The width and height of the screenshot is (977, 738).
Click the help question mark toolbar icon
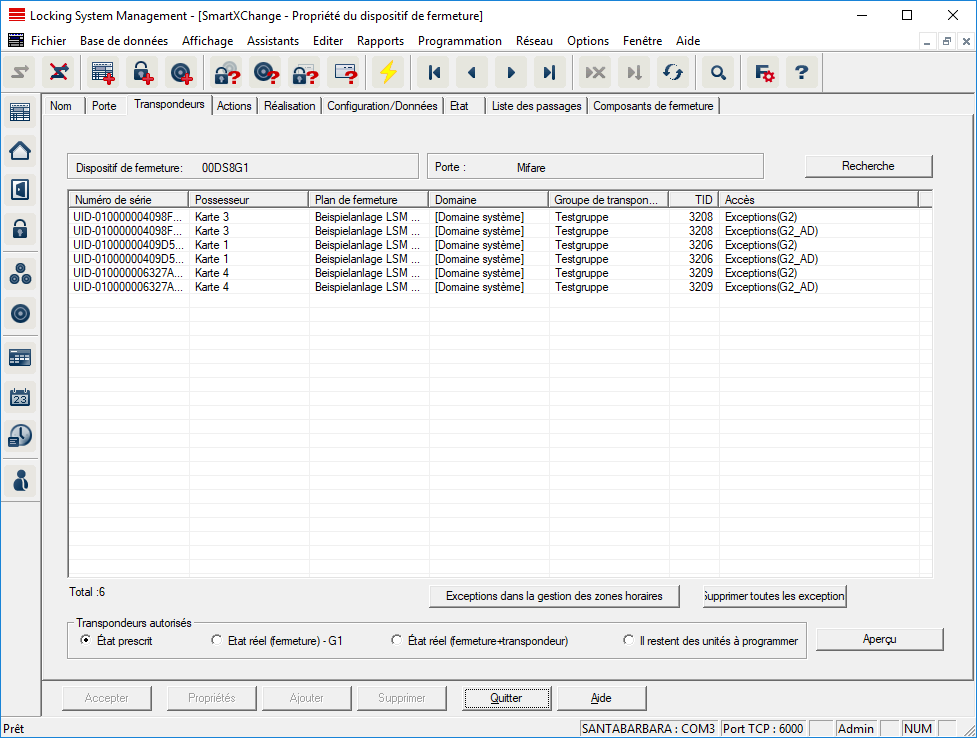pos(801,73)
